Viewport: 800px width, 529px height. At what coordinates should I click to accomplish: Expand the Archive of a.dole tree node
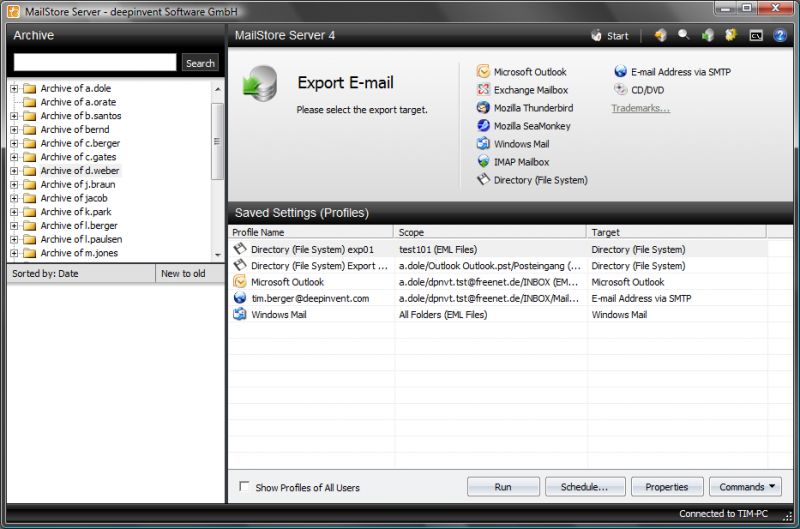click(x=14, y=88)
